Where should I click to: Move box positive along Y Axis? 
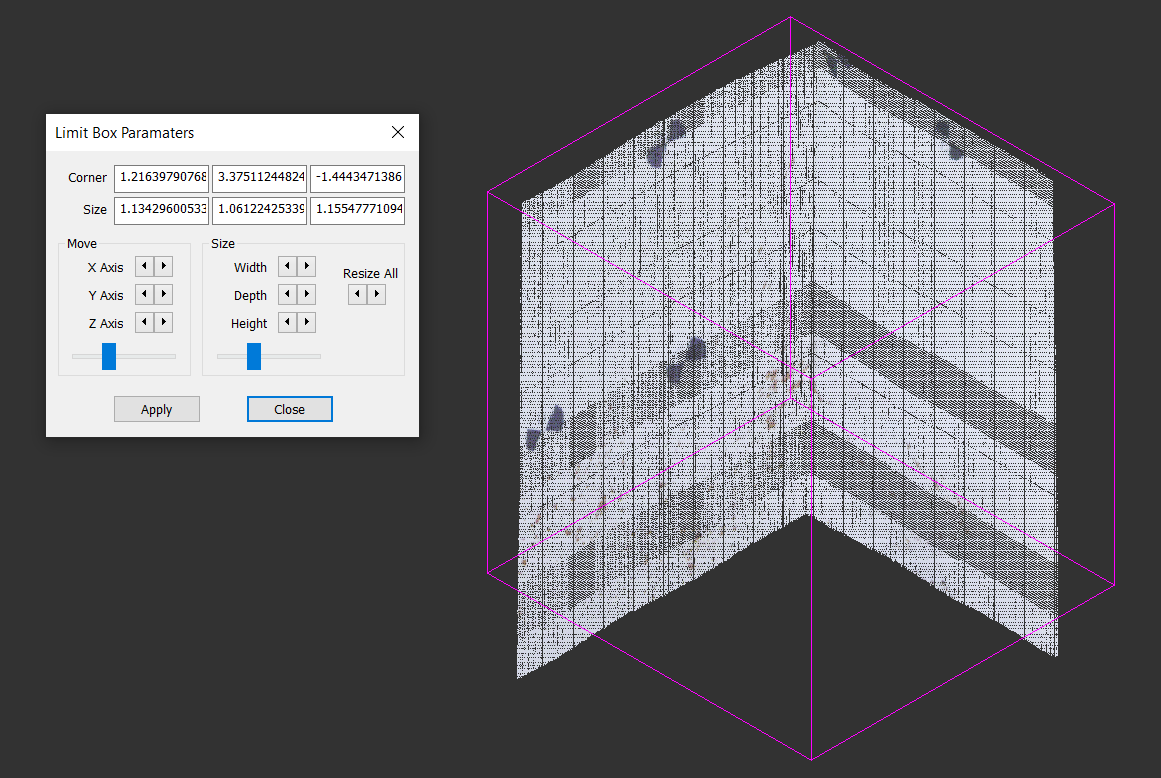(x=164, y=294)
